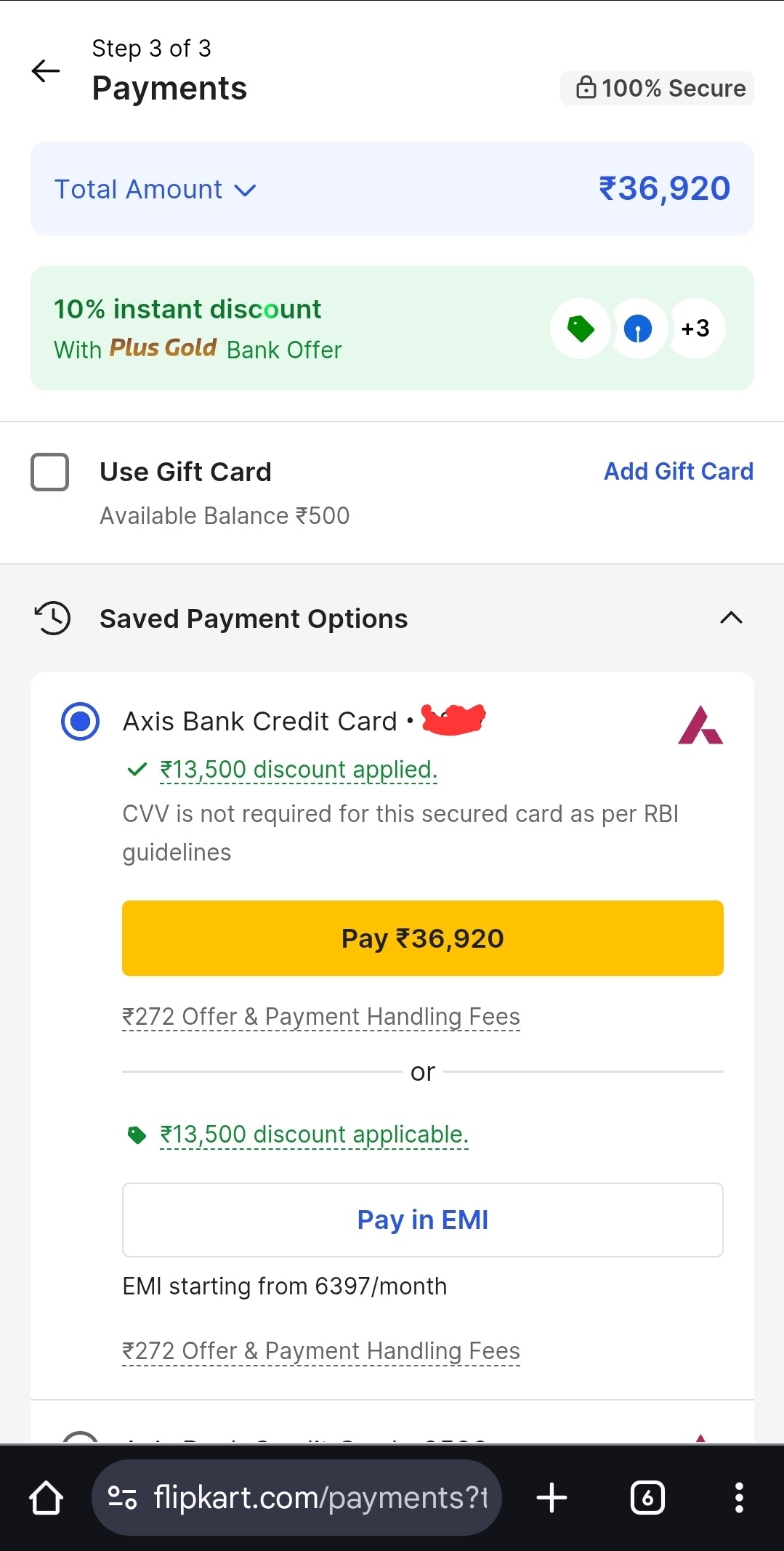Open the browser three-dot menu
This screenshot has width=784, height=1551.
pos(739,1498)
